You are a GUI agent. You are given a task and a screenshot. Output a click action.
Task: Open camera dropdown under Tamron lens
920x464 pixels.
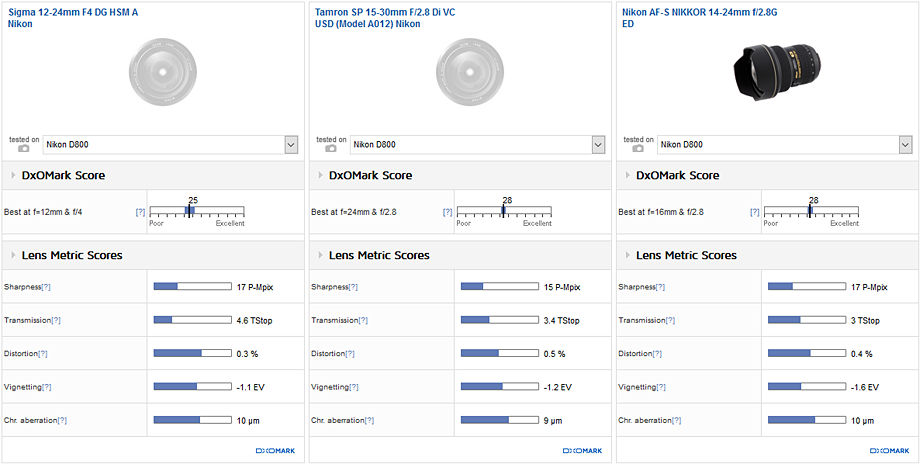(598, 145)
